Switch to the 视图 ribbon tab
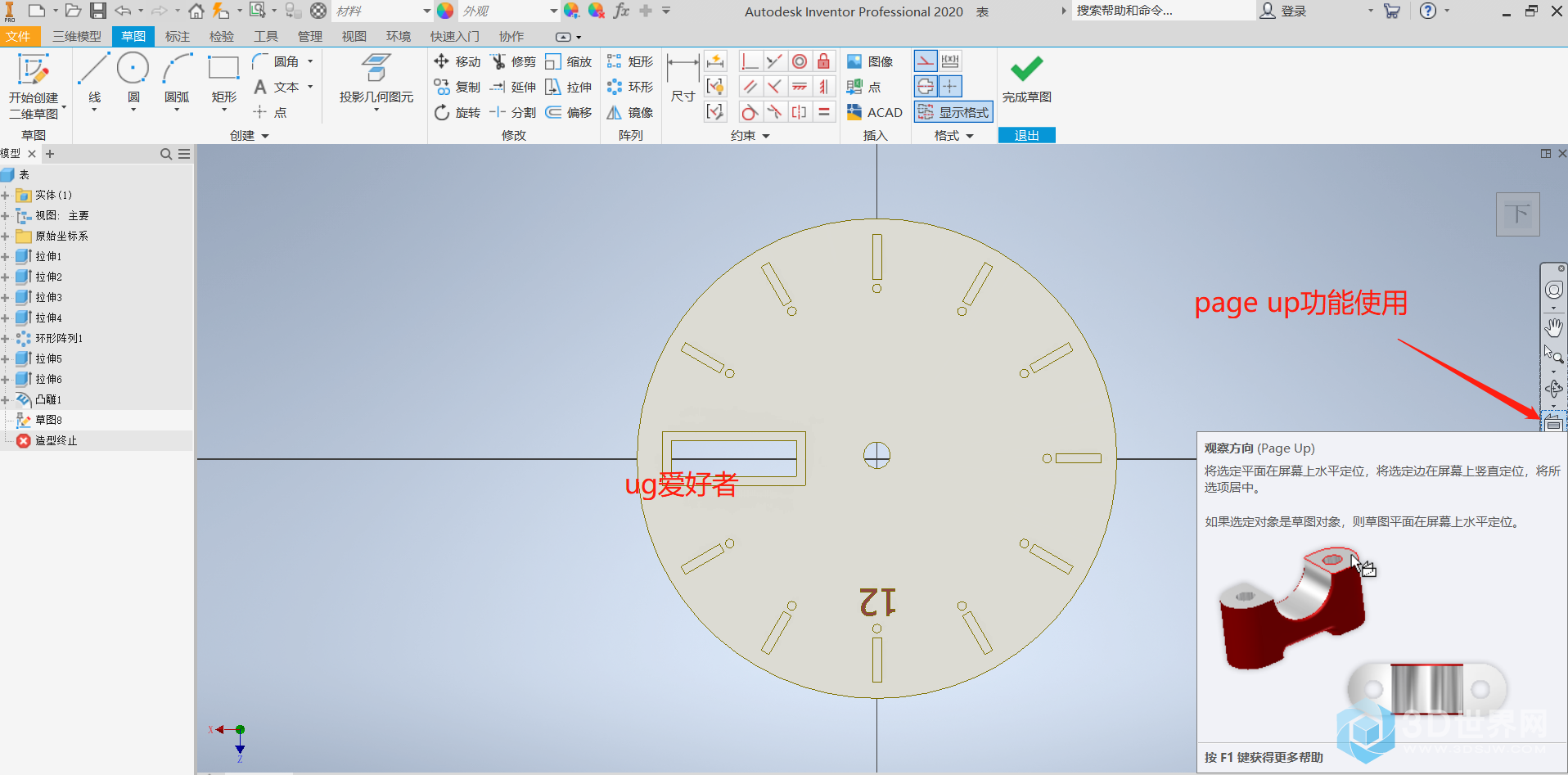Screen dimensions: 1568x775 [354, 37]
